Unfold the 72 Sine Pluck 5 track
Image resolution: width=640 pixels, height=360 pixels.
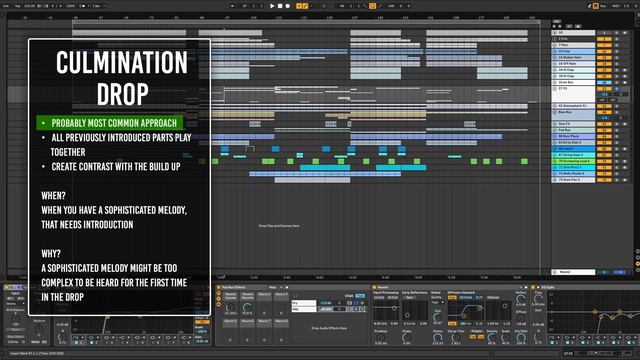tap(555, 167)
